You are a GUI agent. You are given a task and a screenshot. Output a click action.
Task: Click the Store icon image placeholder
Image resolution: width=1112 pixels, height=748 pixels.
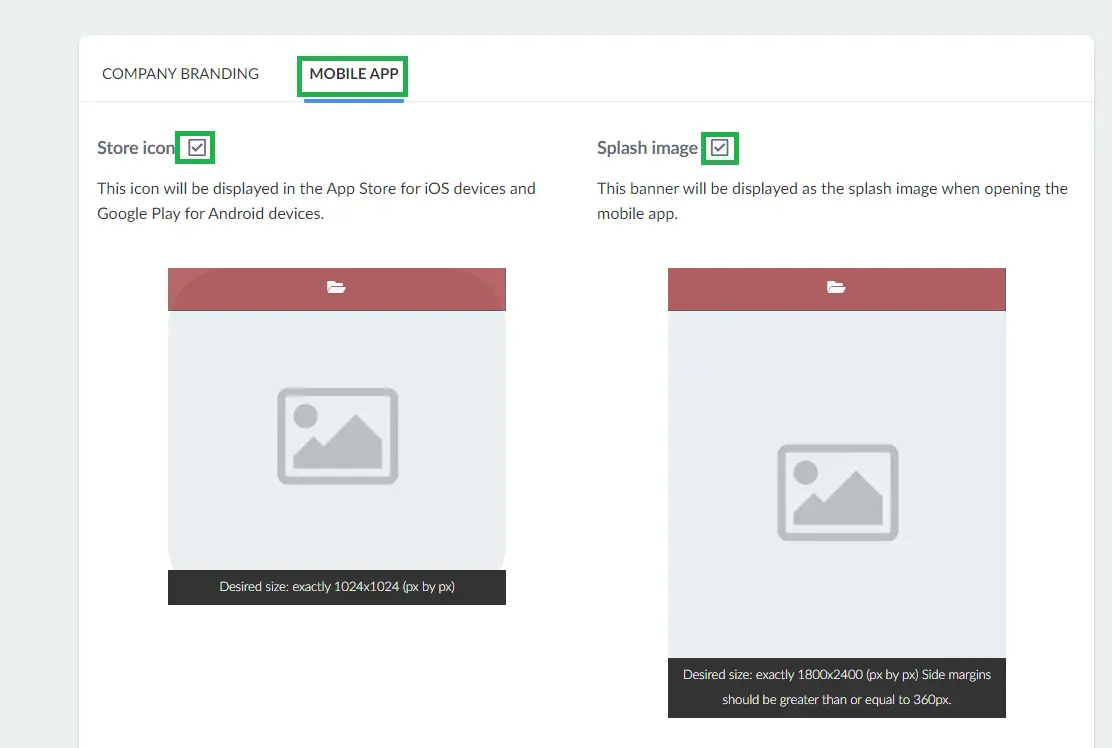click(338, 436)
